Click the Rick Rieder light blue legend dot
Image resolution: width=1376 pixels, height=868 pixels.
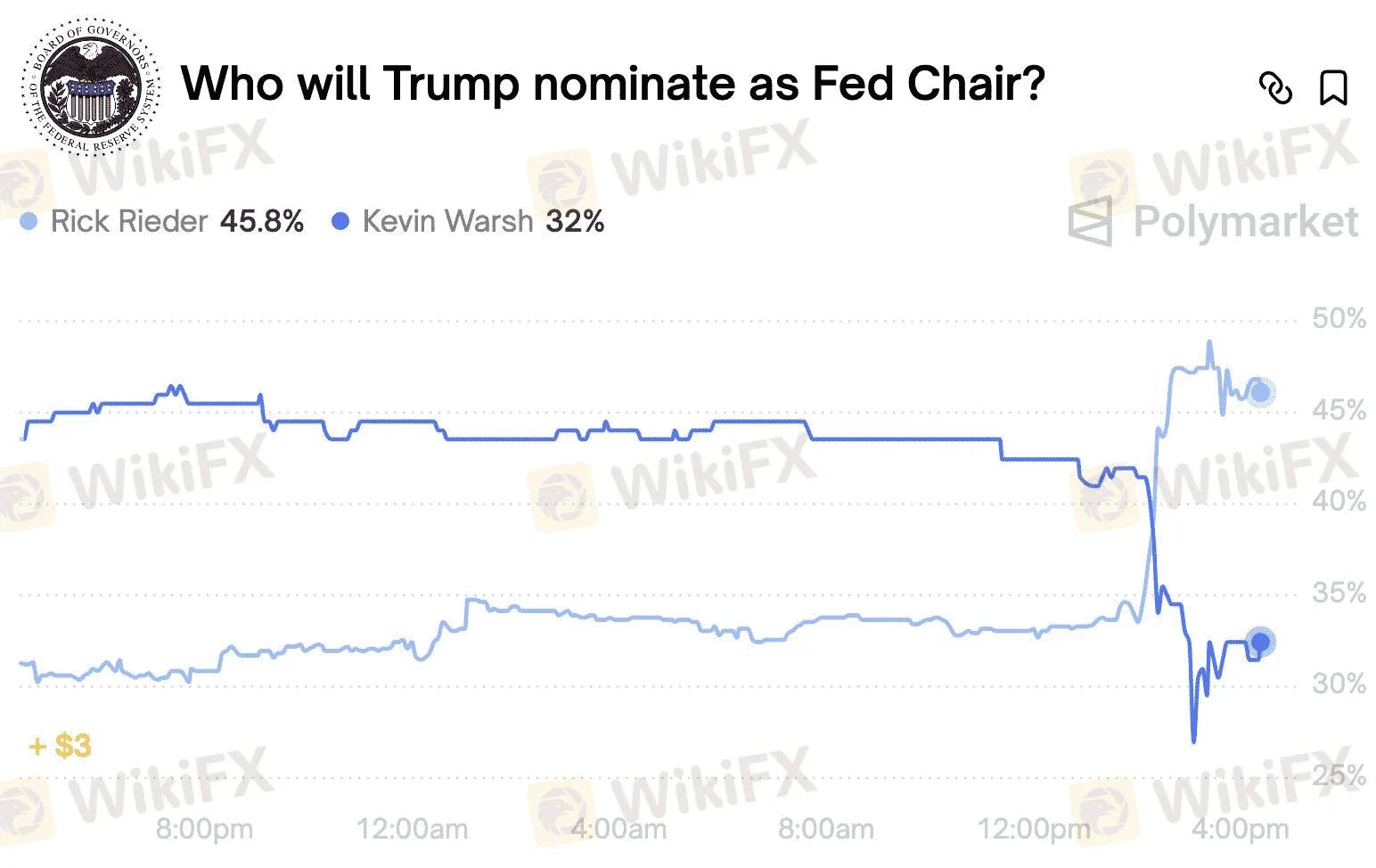30,220
